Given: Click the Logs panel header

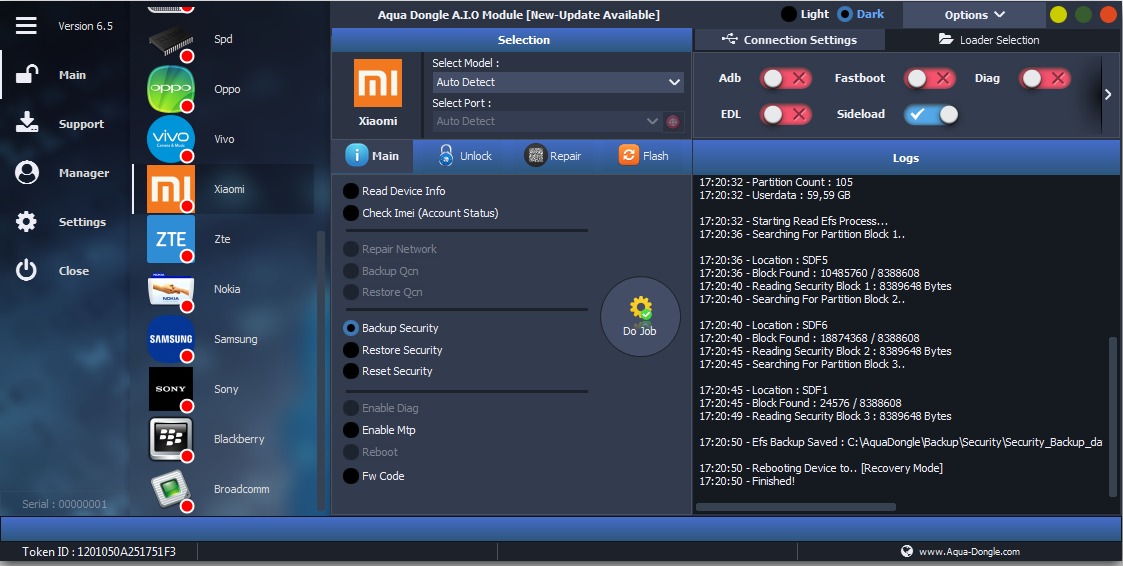Looking at the screenshot, I should [906, 158].
